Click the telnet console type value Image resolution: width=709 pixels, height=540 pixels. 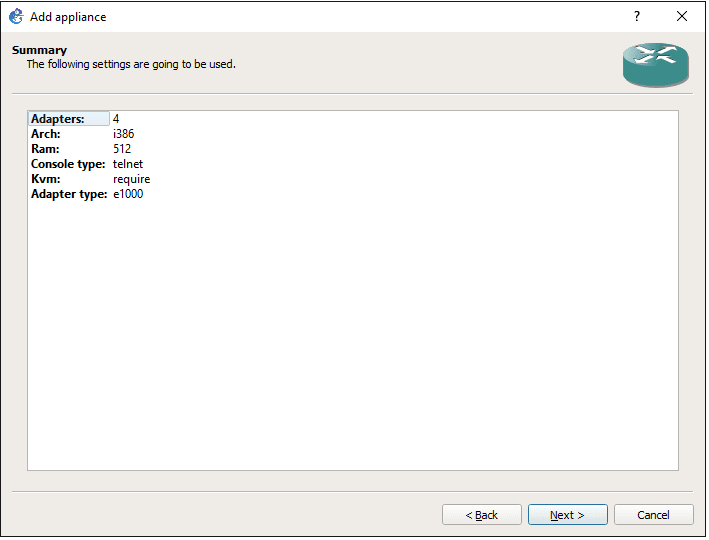point(128,164)
